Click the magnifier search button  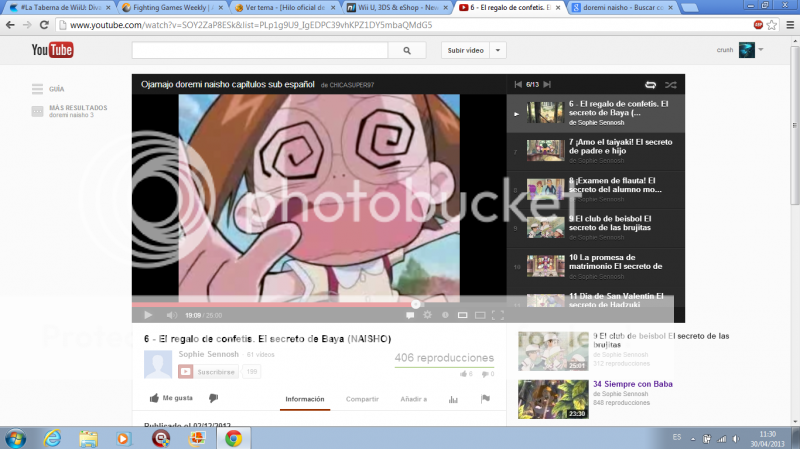point(407,50)
